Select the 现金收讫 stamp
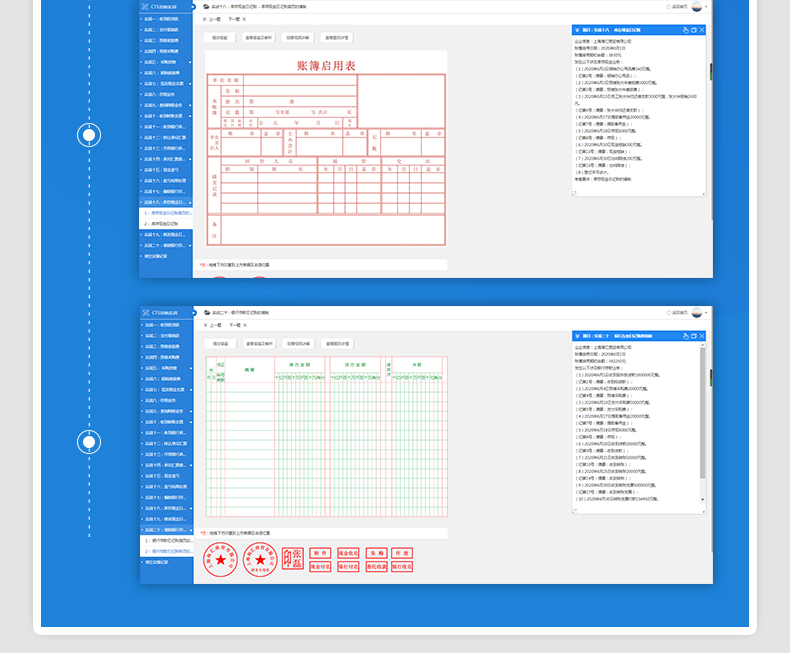Image resolution: width=790 pixels, height=653 pixels. pos(348,552)
